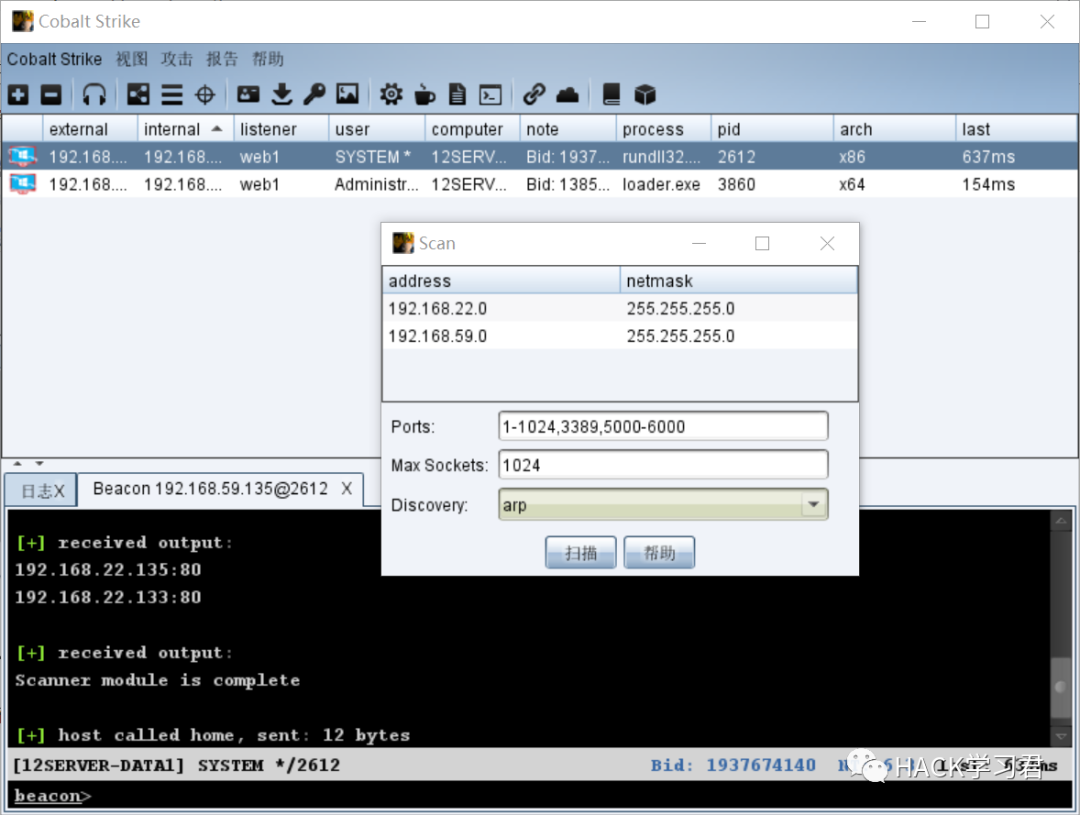Select the loader.exe session row
This screenshot has width=1080, height=815.
pyautogui.click(x=540, y=184)
